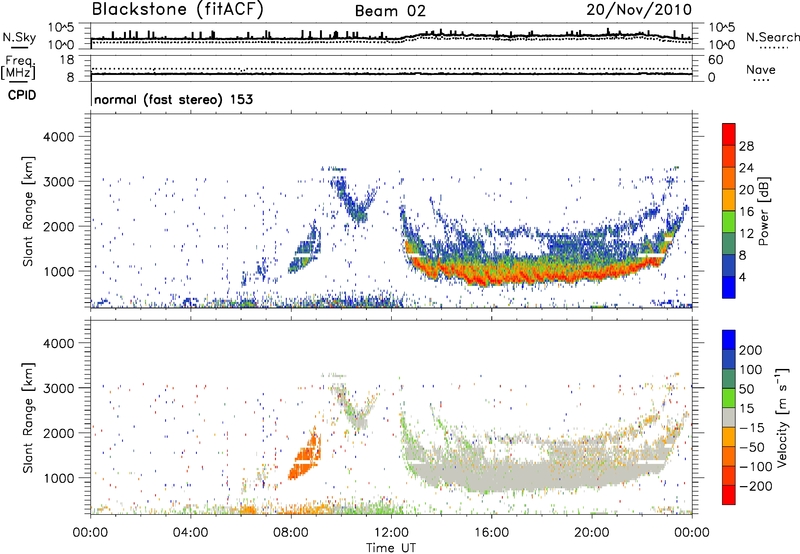Click the '−100' velocity color bar label
This screenshot has height=554, width=800.
[x=756, y=467]
